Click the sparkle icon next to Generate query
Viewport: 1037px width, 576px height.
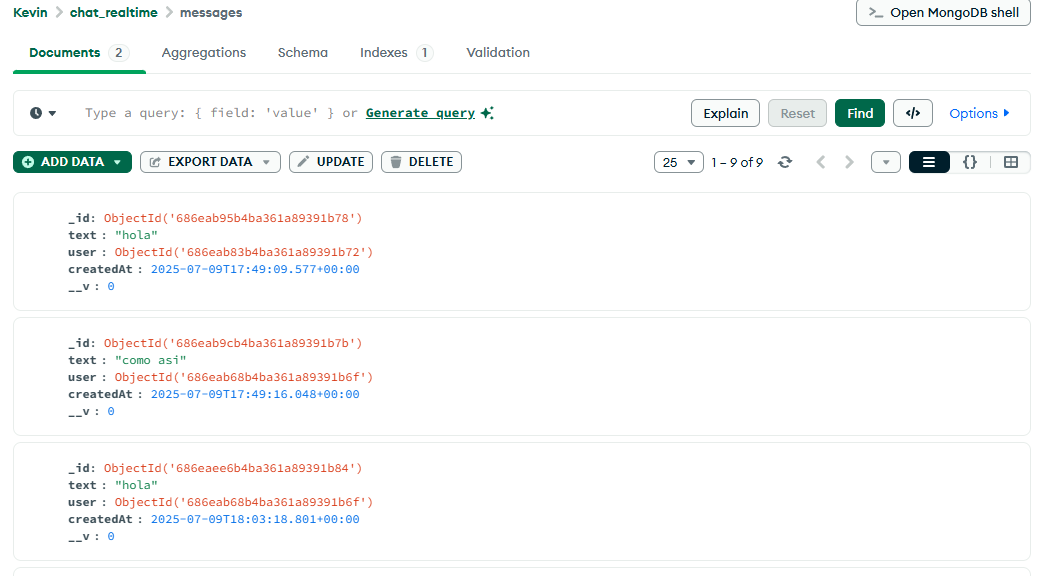487,113
